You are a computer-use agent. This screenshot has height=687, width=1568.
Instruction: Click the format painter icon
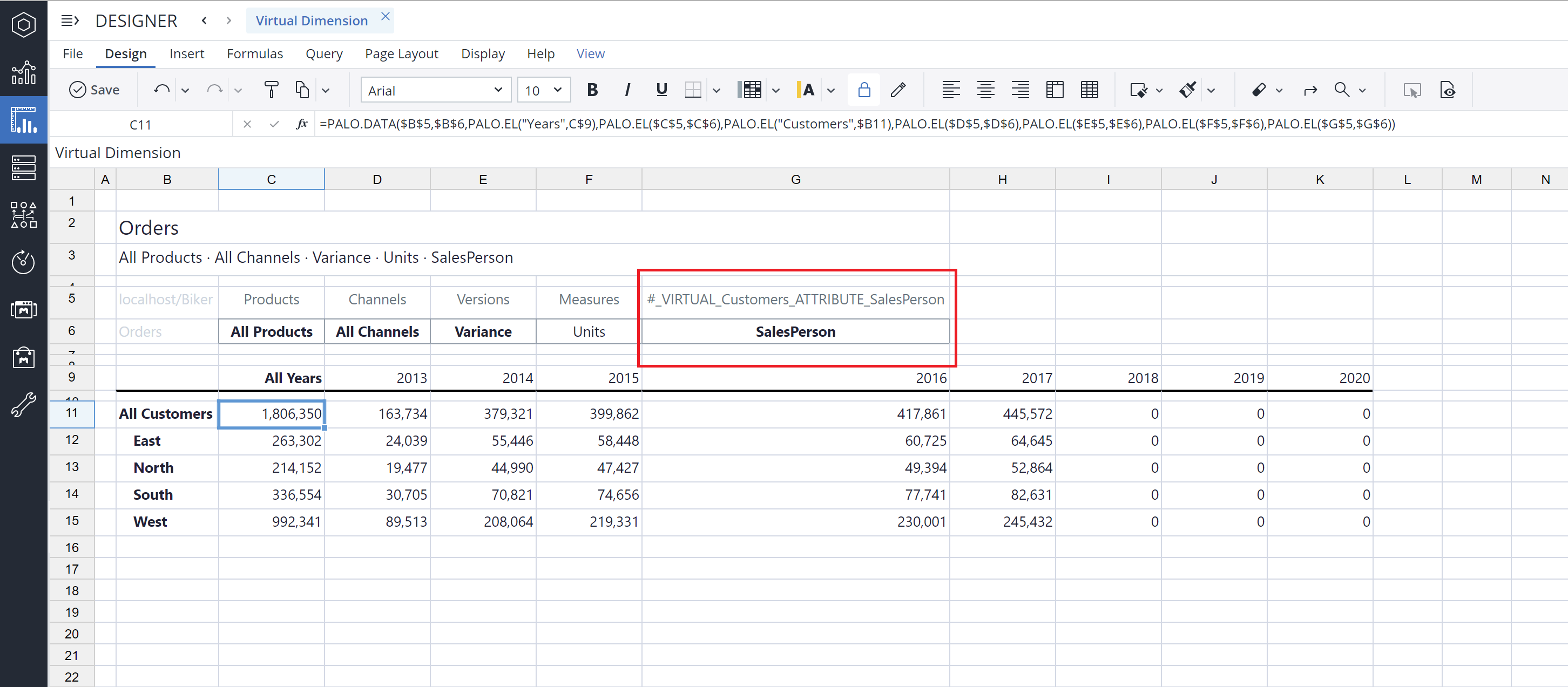[x=272, y=90]
